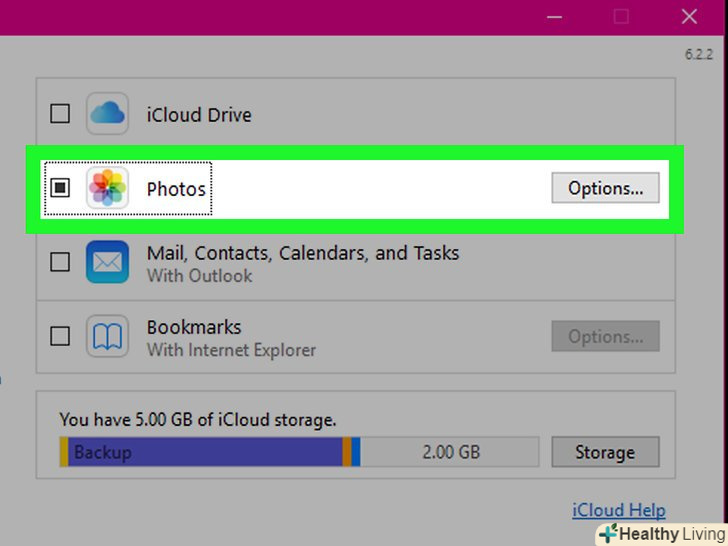Click the iCloud Drive cloud icon

point(107,114)
